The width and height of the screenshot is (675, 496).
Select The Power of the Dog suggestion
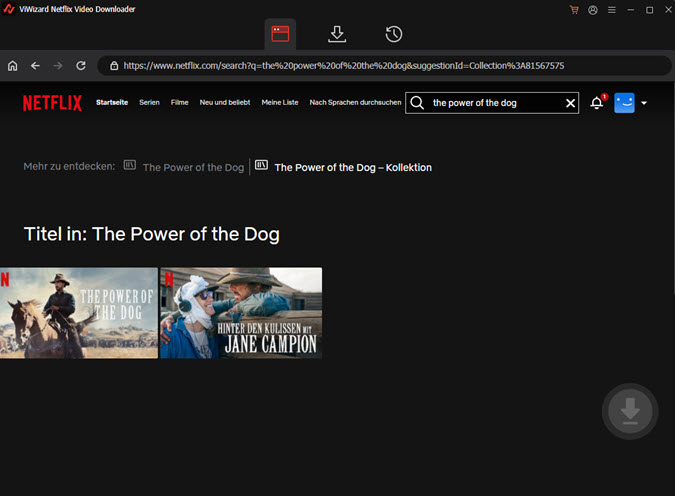(193, 167)
